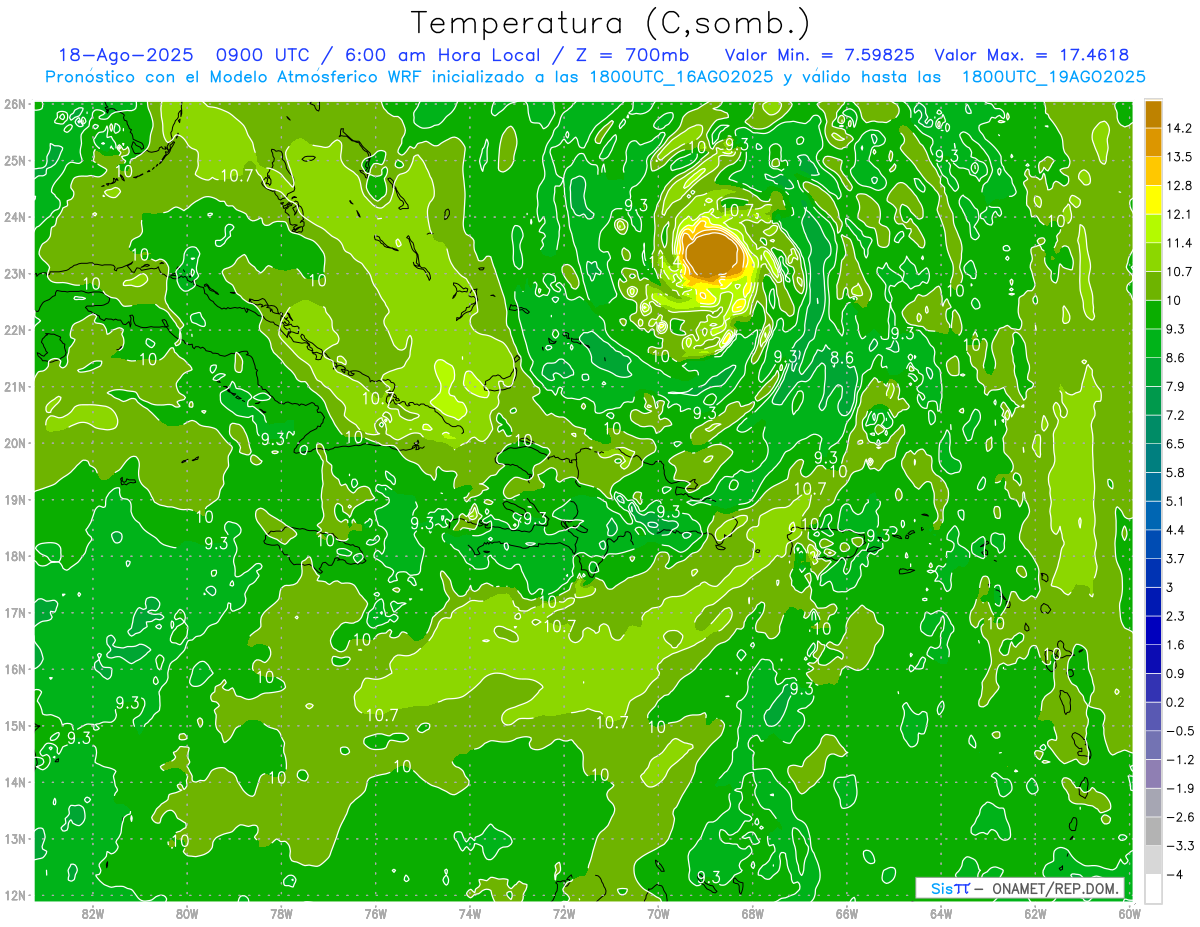Click the 'Sisπ' logo text

(x=949, y=888)
